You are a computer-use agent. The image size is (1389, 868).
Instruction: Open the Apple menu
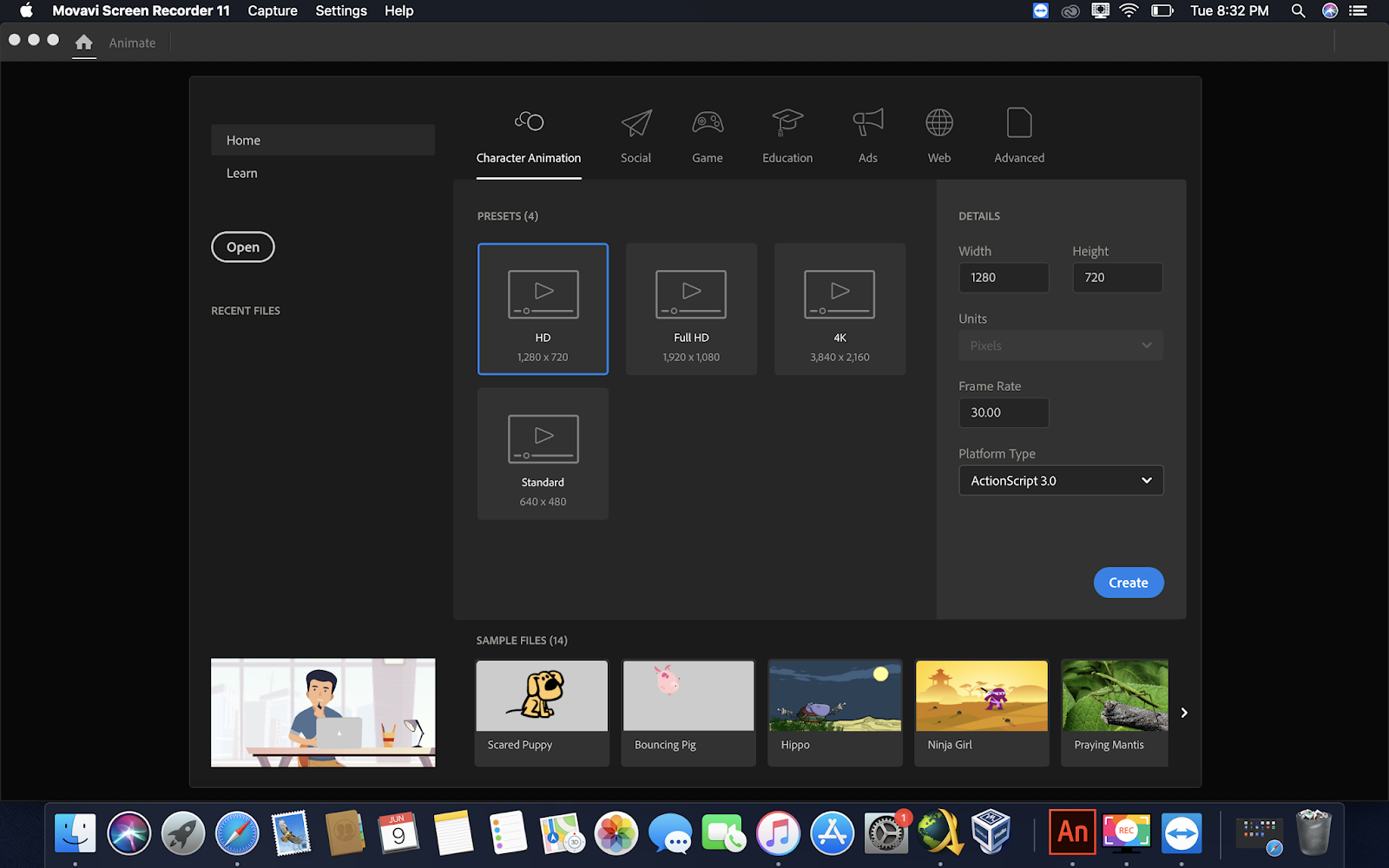point(26,10)
